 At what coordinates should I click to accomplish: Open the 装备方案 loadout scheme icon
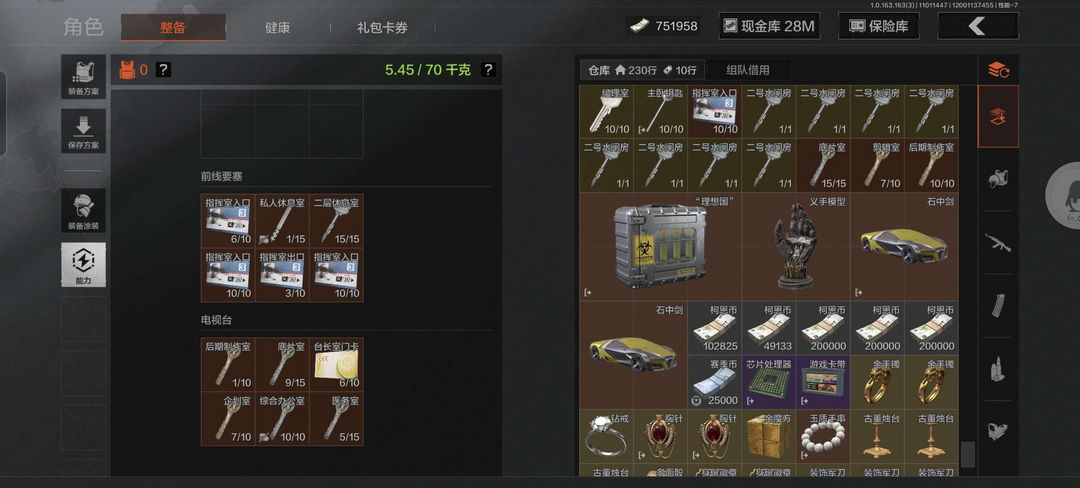tap(83, 76)
